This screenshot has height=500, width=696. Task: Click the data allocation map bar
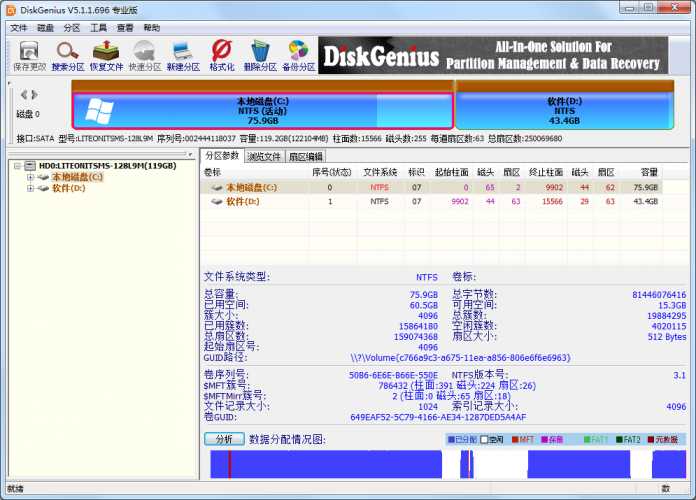448,464
